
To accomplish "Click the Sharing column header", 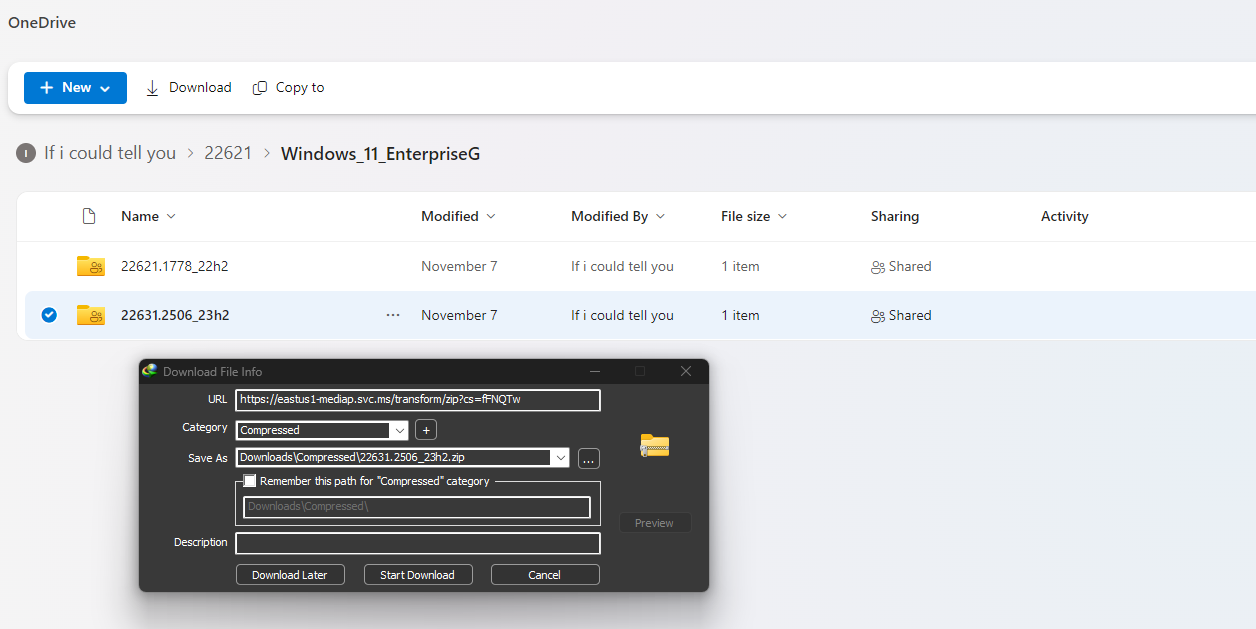I will 895,216.
